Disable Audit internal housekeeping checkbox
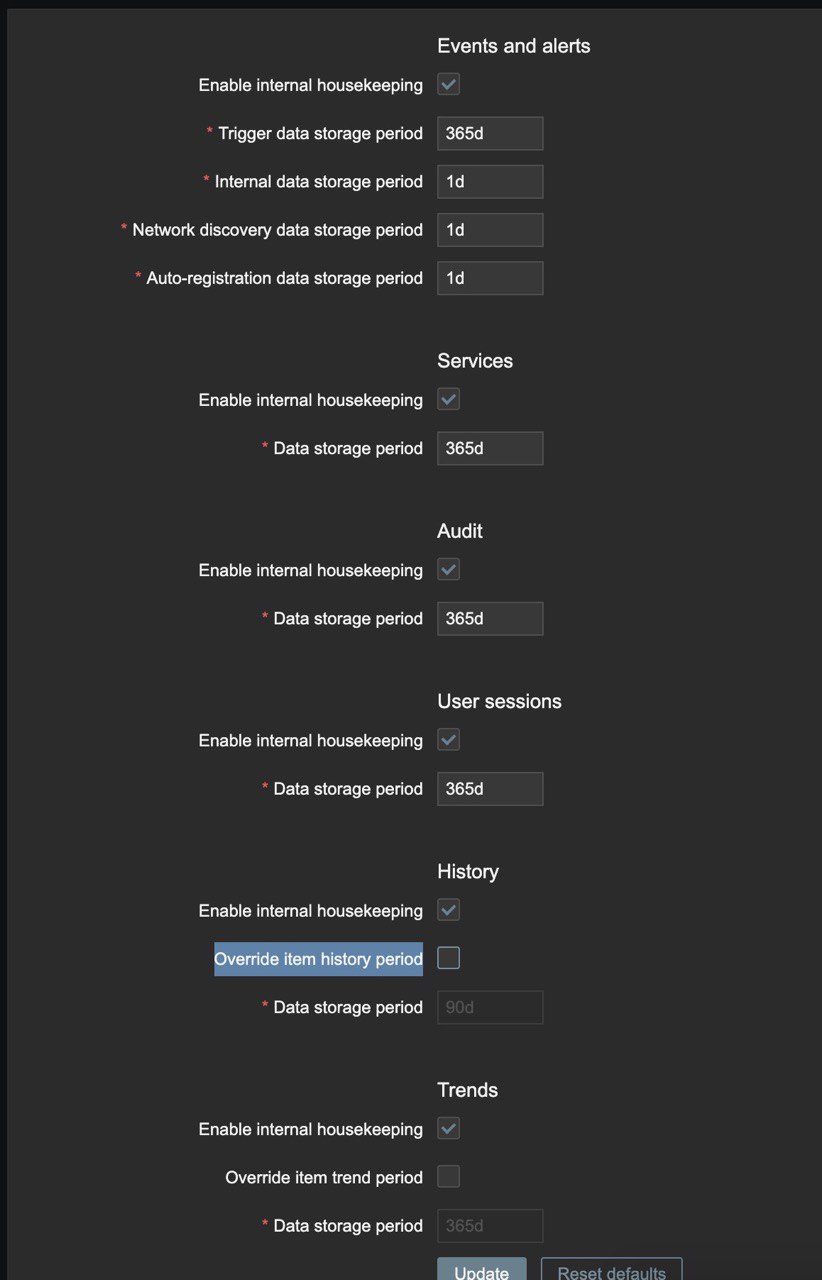This screenshot has height=1280, width=822. pyautogui.click(x=449, y=570)
